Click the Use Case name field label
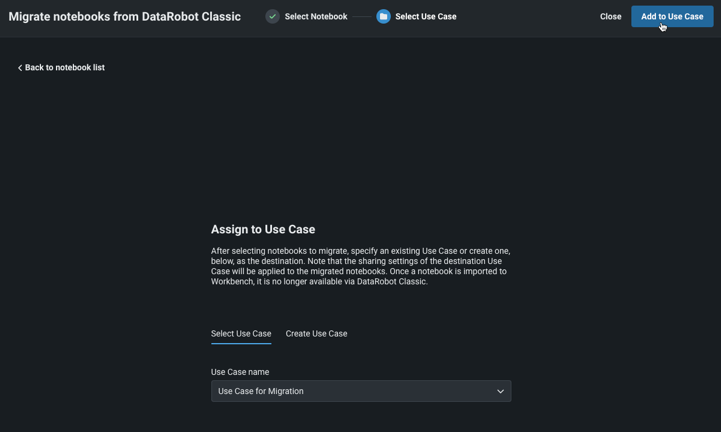The image size is (721, 432). (x=240, y=372)
